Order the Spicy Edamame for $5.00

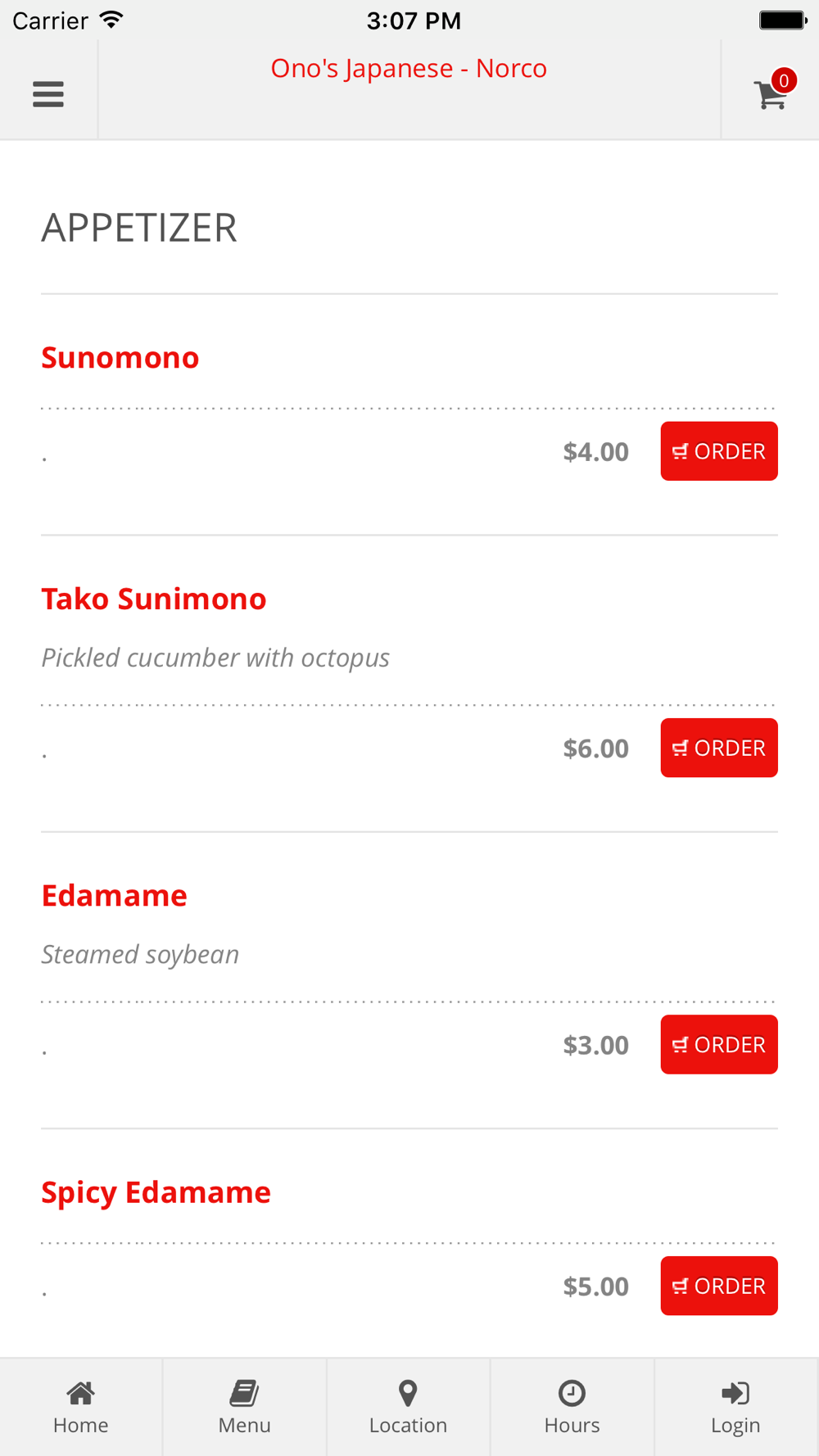point(719,1286)
